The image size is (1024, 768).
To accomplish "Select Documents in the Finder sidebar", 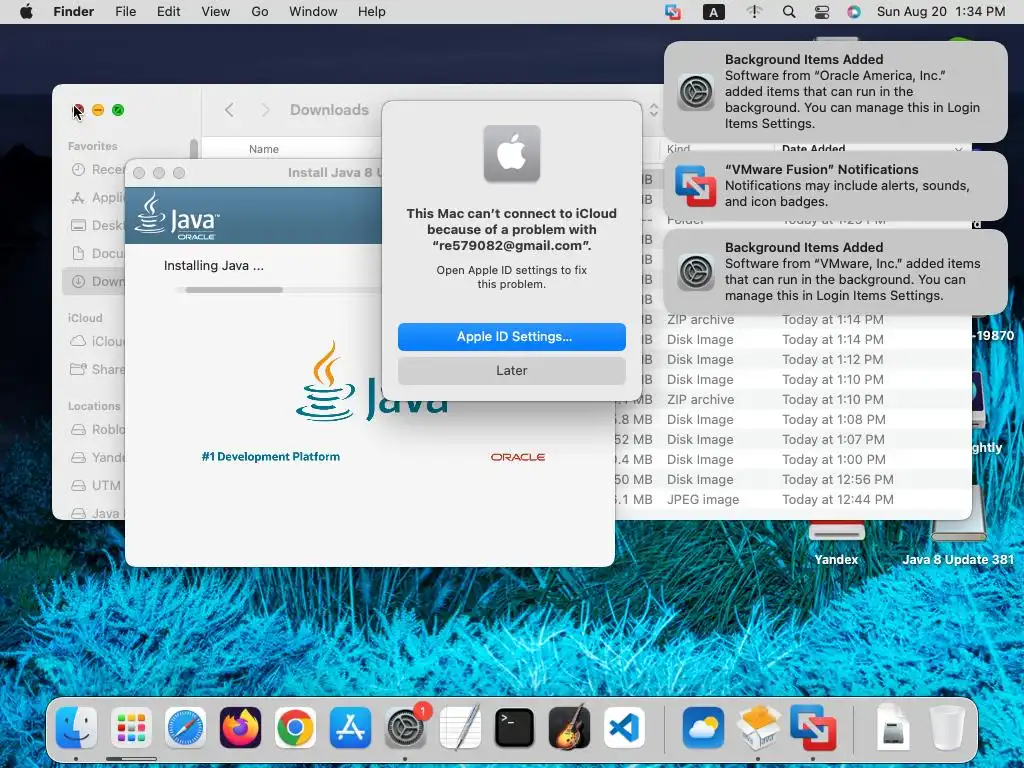I will [97, 253].
